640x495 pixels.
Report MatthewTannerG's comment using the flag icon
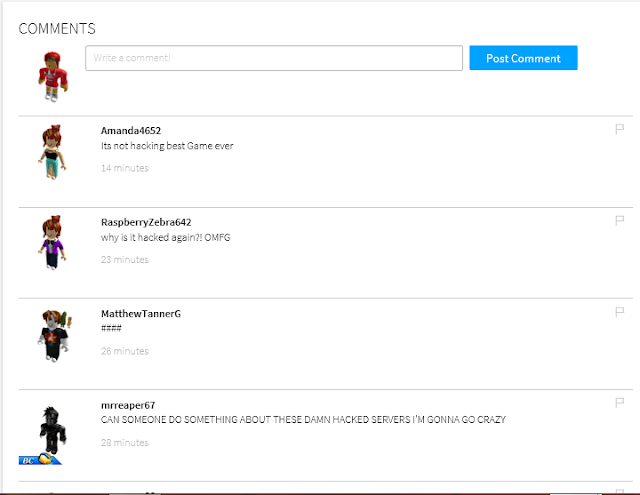pyautogui.click(x=620, y=312)
